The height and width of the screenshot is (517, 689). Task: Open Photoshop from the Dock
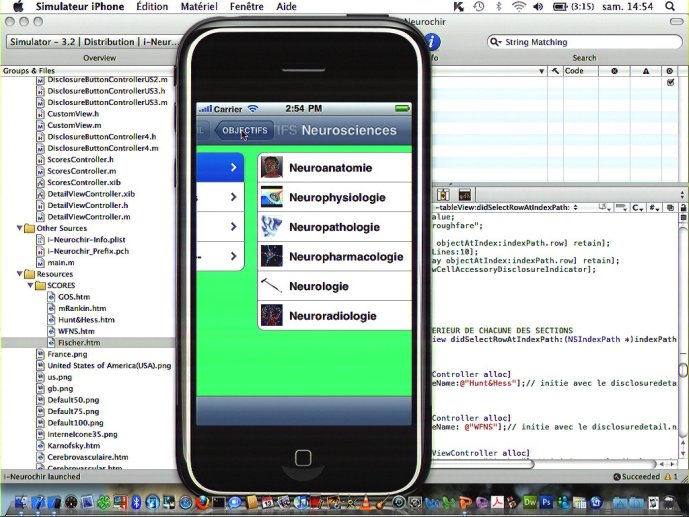click(x=546, y=502)
